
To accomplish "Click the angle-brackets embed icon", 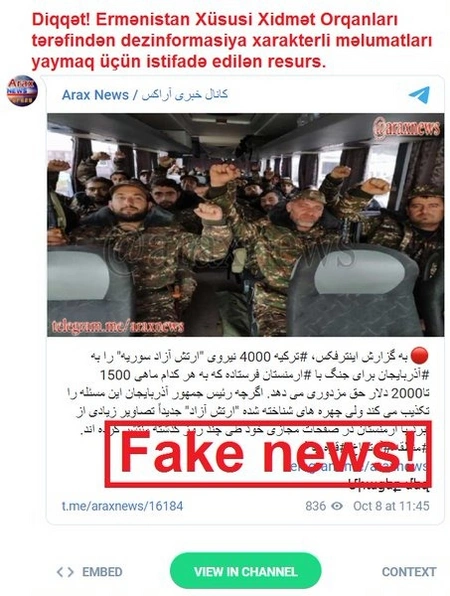I will click(x=65, y=572).
